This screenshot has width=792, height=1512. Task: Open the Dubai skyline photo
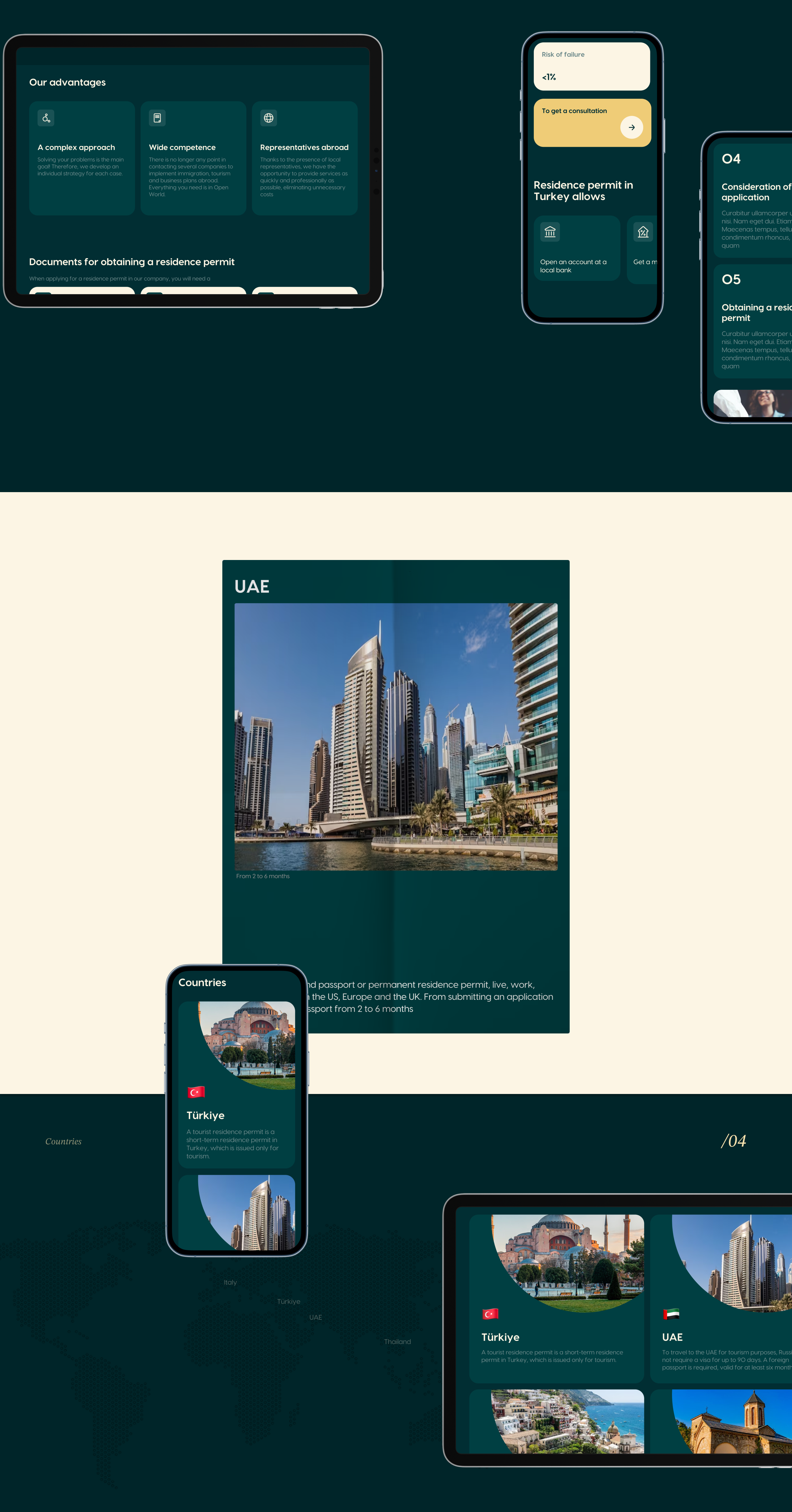tap(396, 737)
